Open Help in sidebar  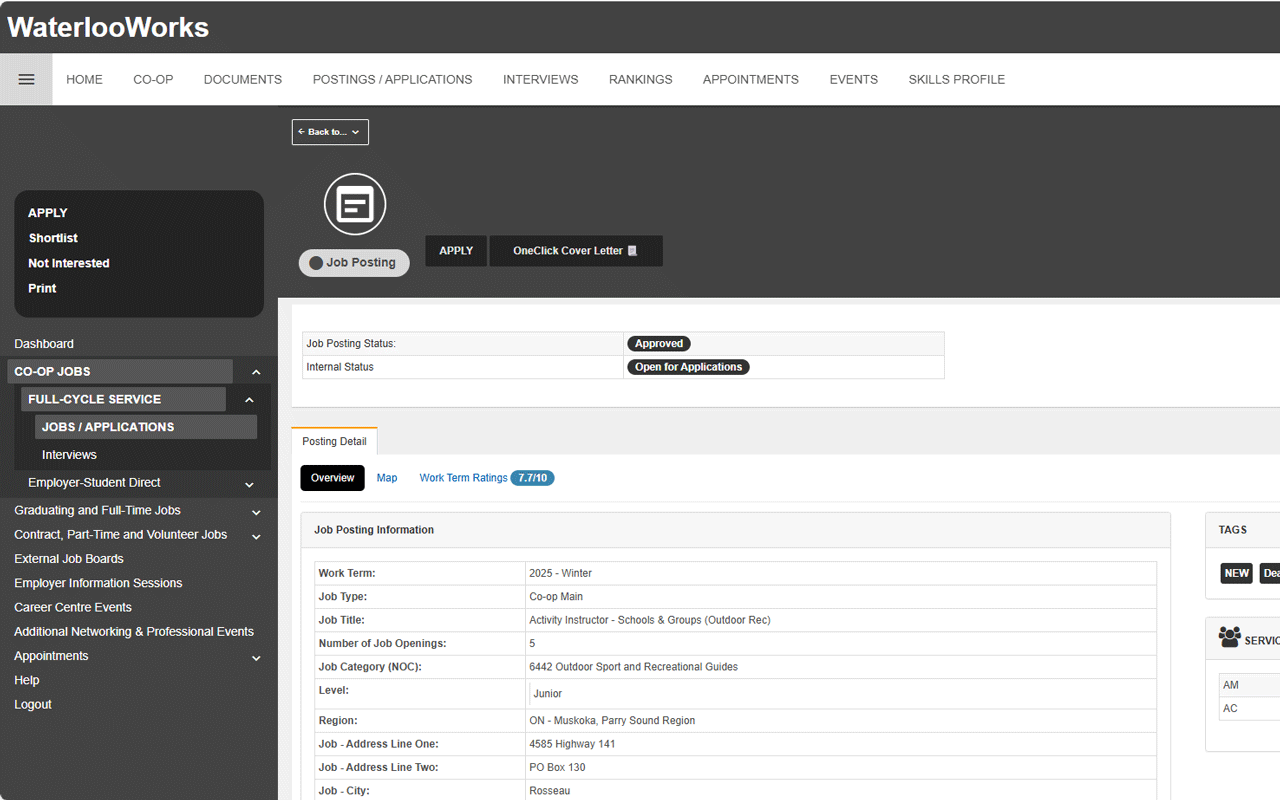pos(27,680)
